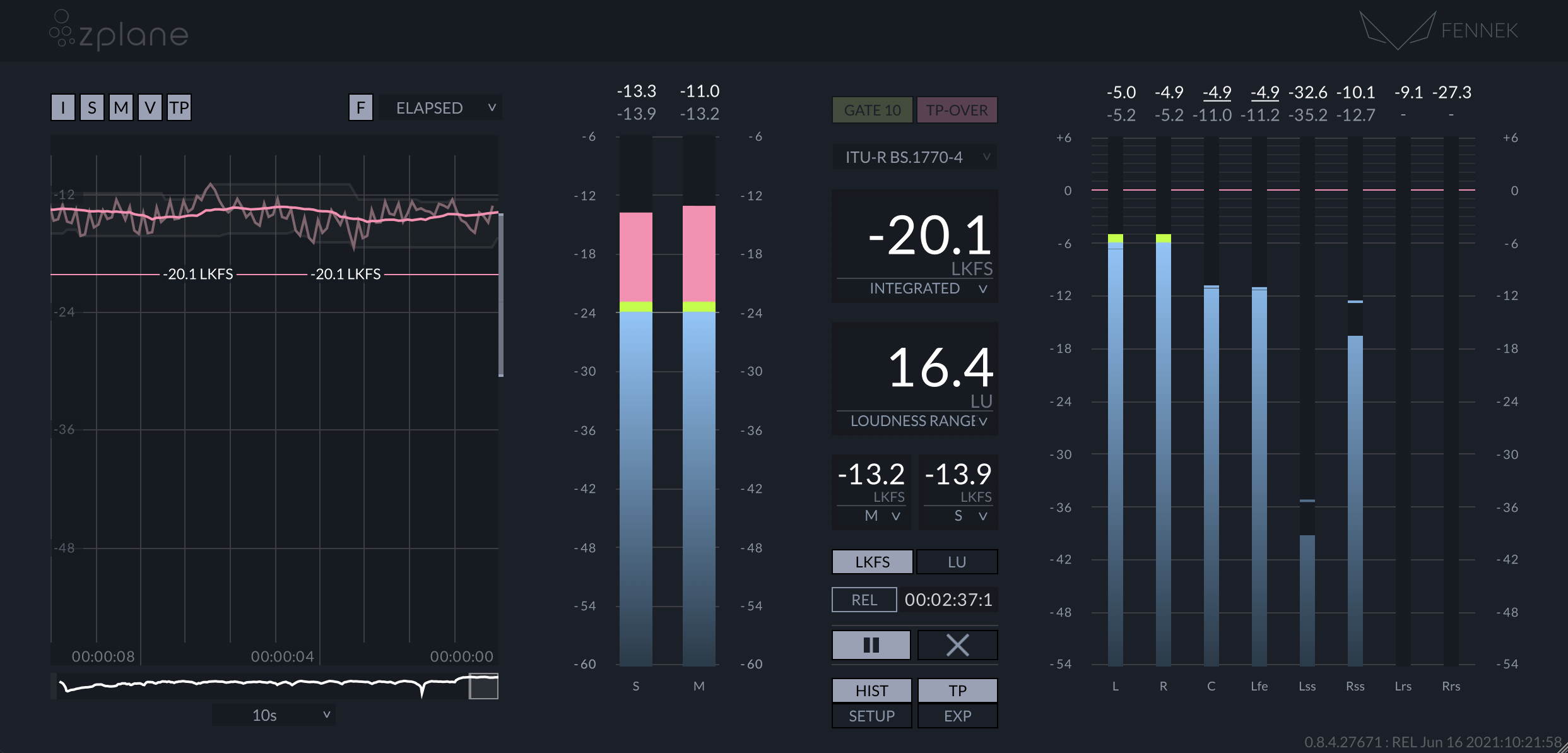The width and height of the screenshot is (1568, 753).
Task: Click the F follow button
Action: 360,108
